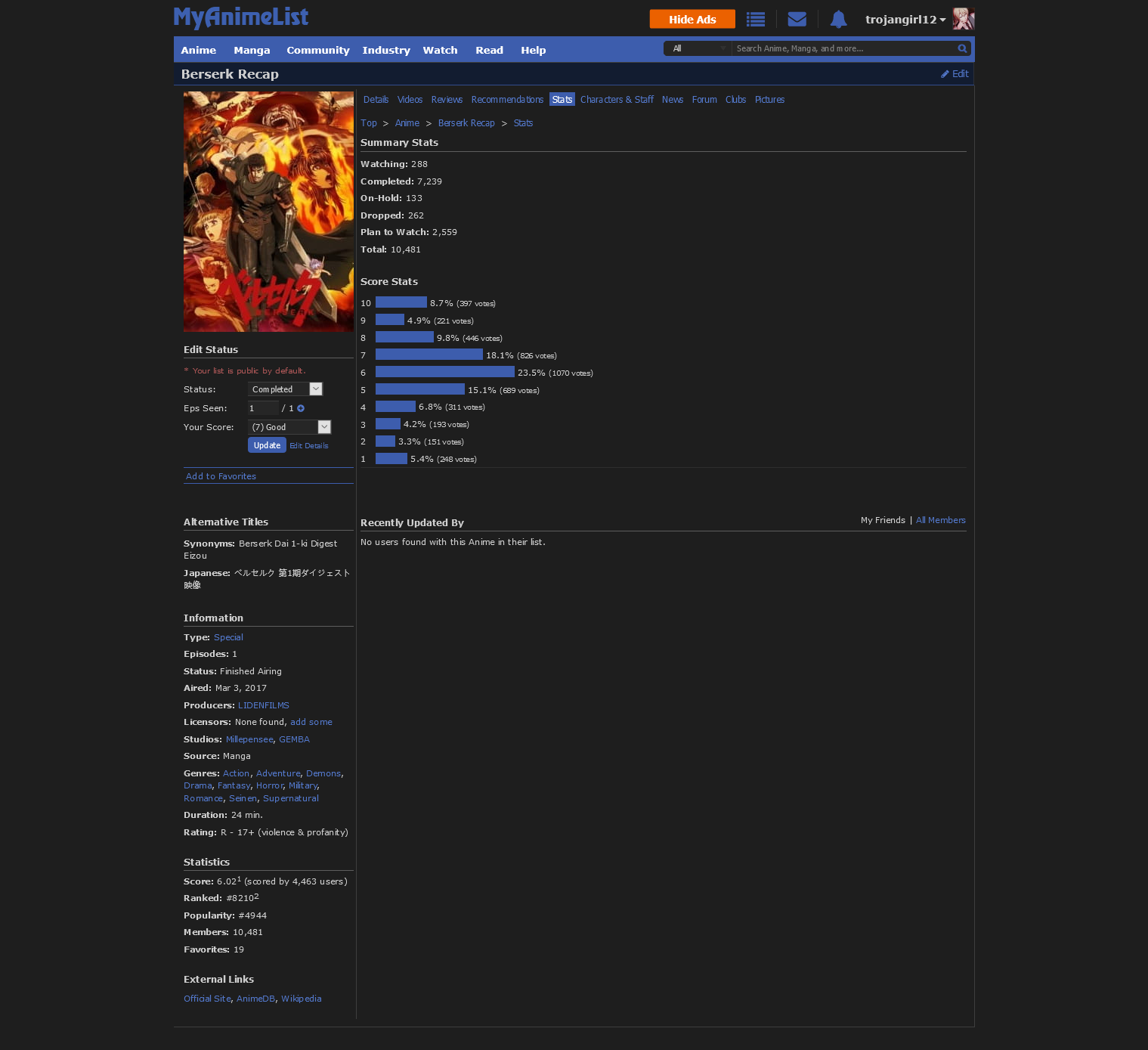The height and width of the screenshot is (1050, 1148).
Task: Open the notifications bell icon
Action: tap(838, 20)
